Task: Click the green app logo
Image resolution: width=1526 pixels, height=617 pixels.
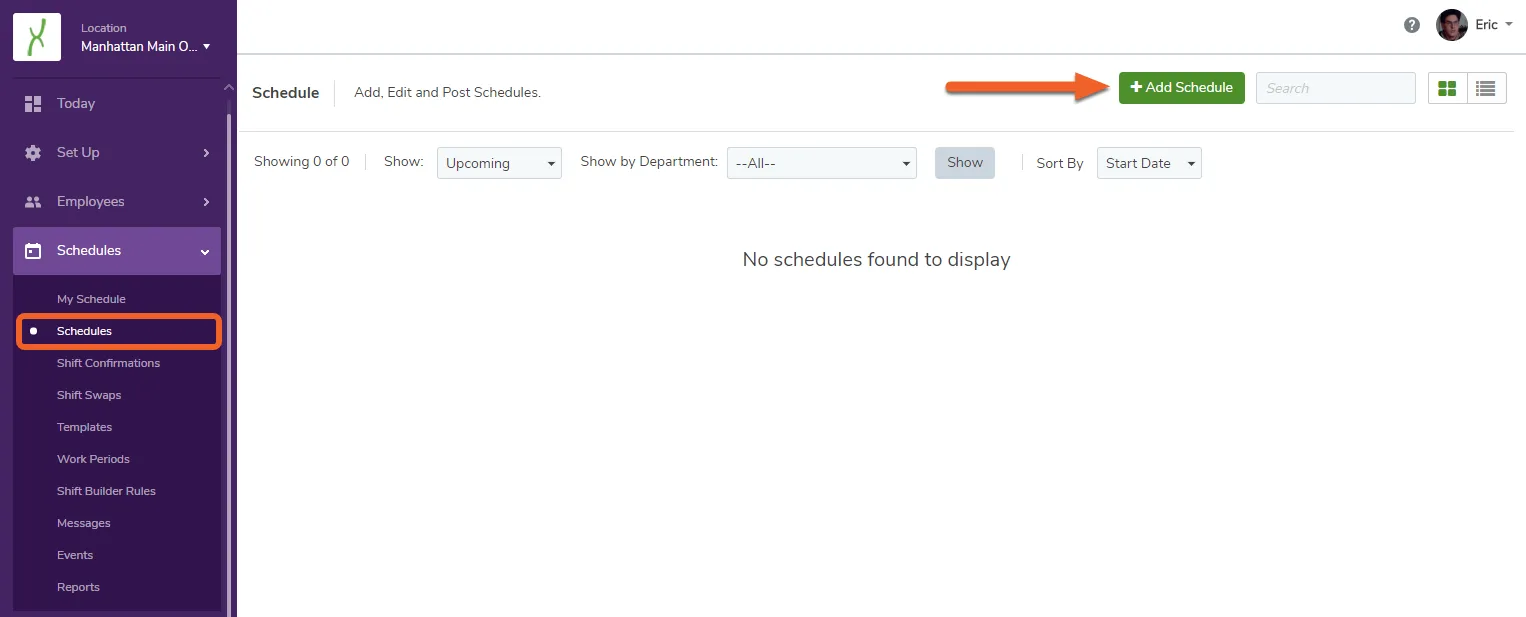Action: 37,37
